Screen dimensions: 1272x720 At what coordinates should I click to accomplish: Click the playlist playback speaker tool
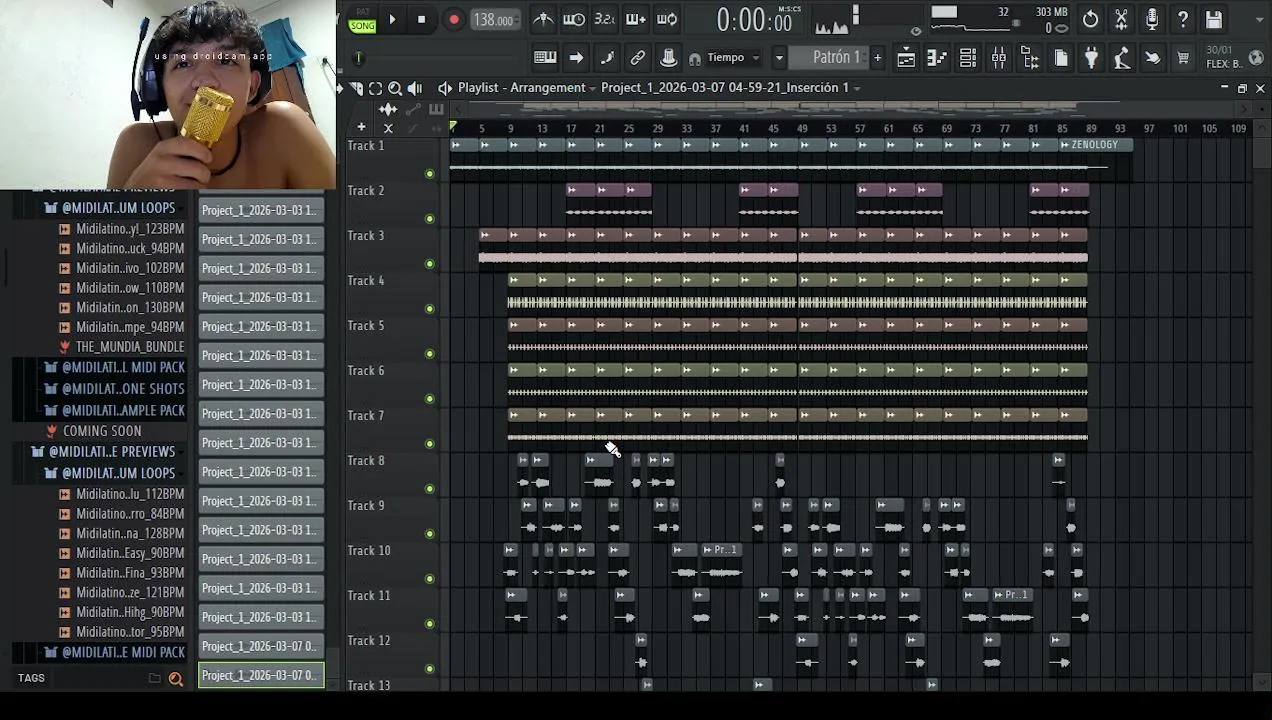coord(415,88)
